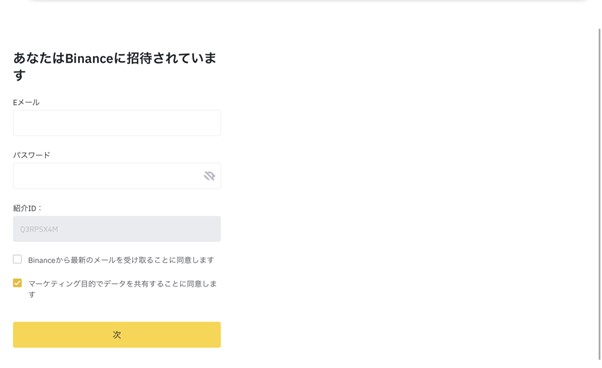Screen dimensions: 602x368
Task: Toggle password visibility eye icon
Action: click(x=209, y=176)
